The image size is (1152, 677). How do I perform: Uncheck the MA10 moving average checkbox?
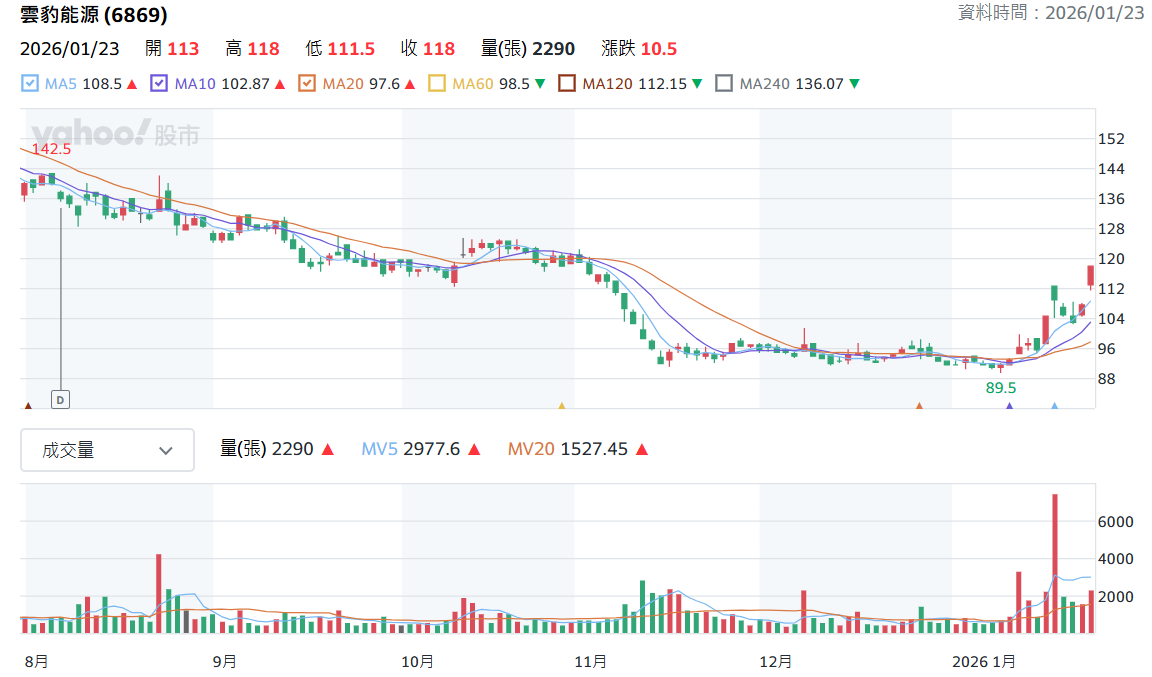click(x=159, y=84)
